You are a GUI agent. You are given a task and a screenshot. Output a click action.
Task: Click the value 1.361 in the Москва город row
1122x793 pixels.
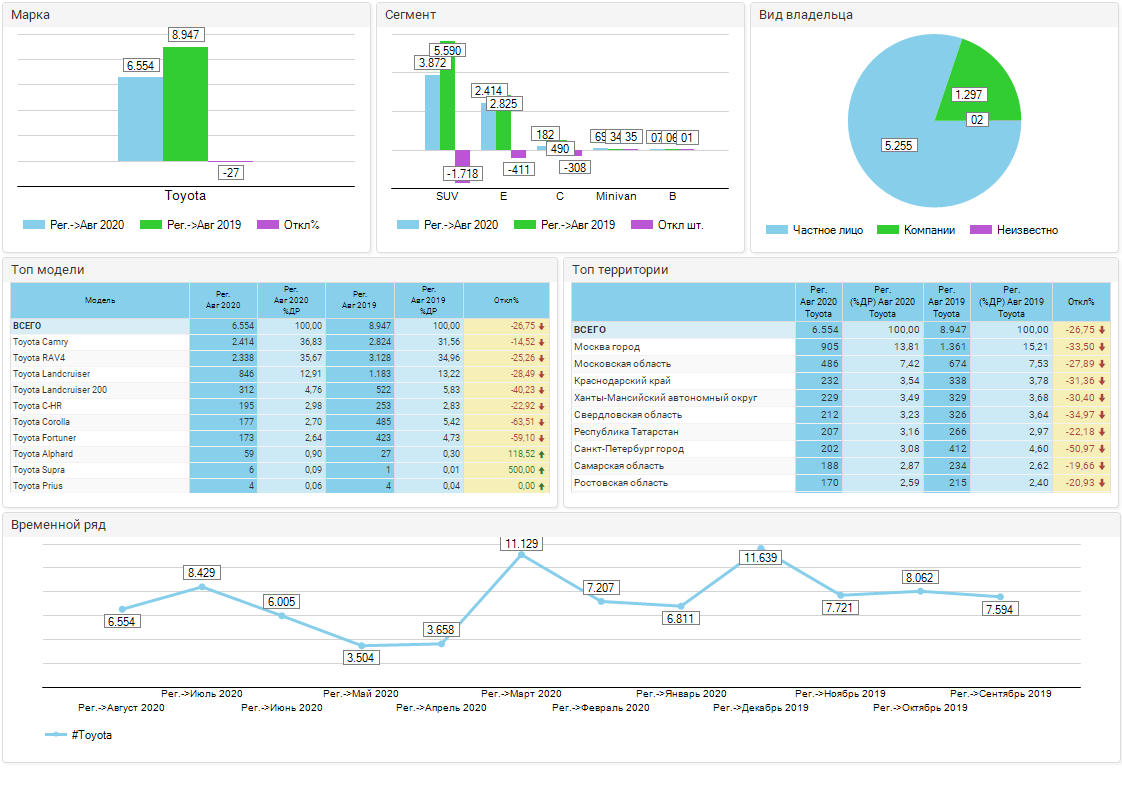(x=953, y=347)
